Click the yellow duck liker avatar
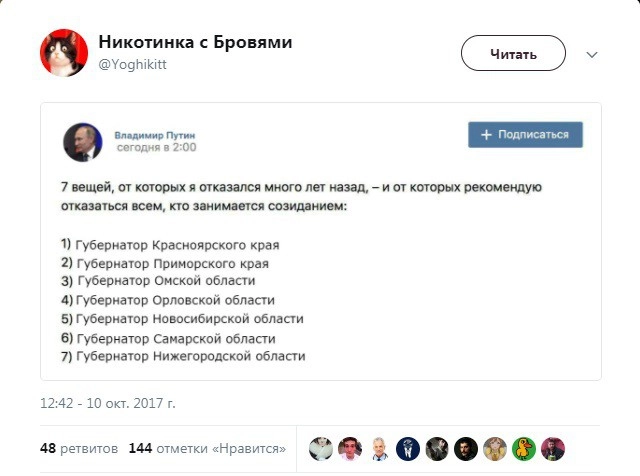640x476 pixels. 524,448
